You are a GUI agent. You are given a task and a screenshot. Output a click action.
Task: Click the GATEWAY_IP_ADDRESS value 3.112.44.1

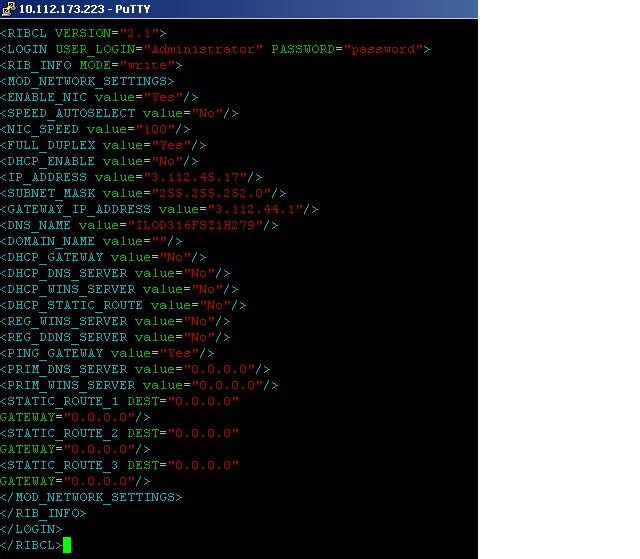point(255,209)
